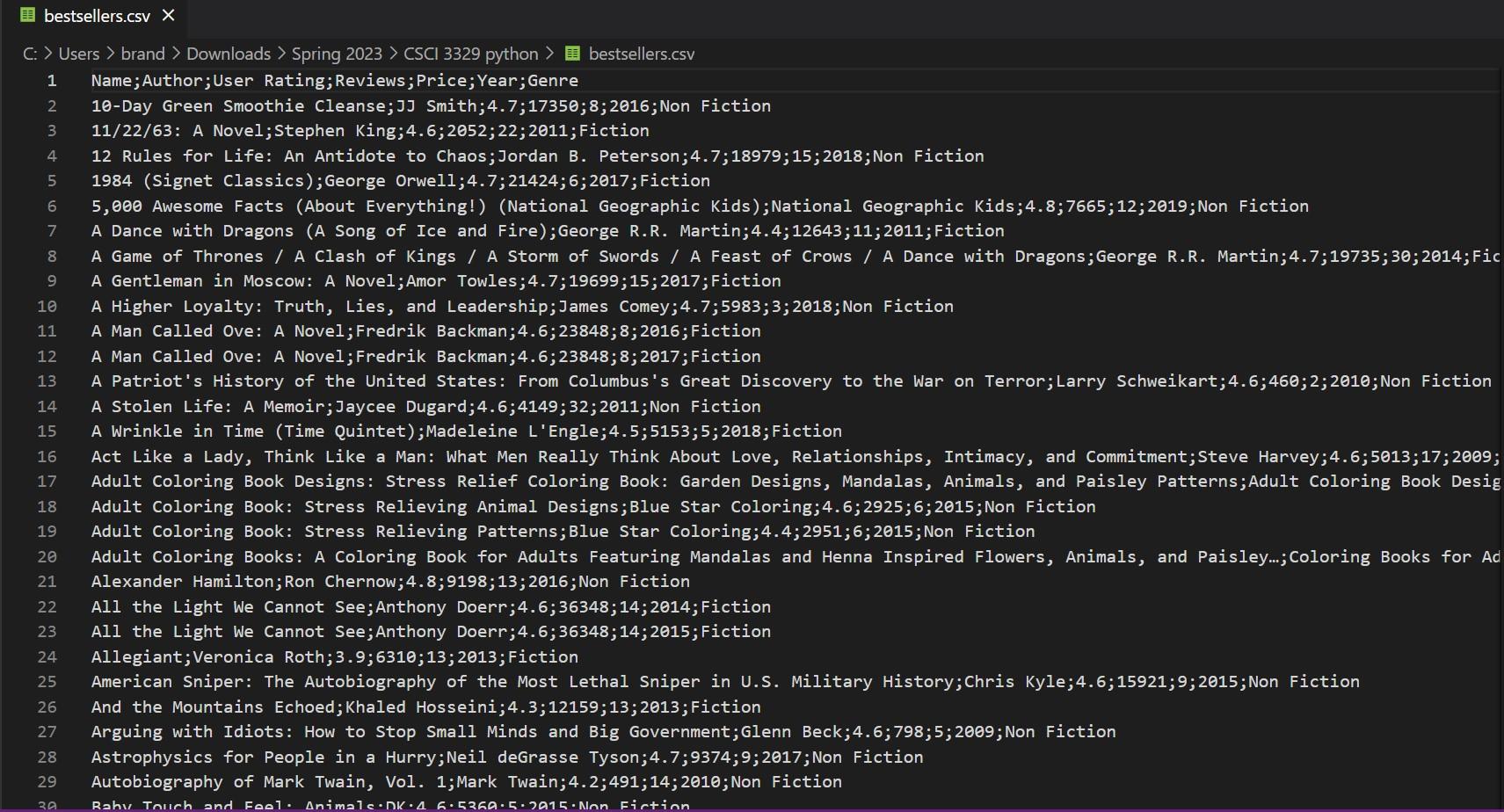Screen dimensions: 1504x812
Task: Select the "Spring 2023" breadcrumb item
Action: [x=337, y=54]
